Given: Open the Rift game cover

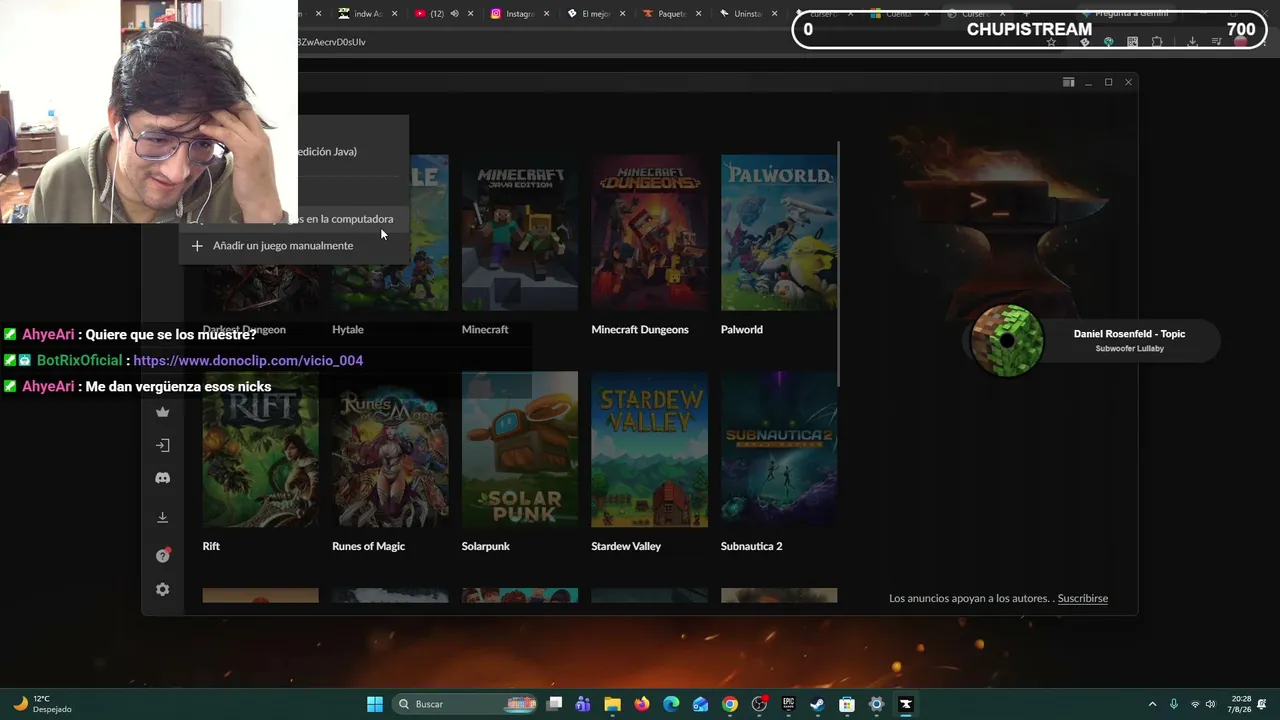Looking at the screenshot, I should [260, 449].
